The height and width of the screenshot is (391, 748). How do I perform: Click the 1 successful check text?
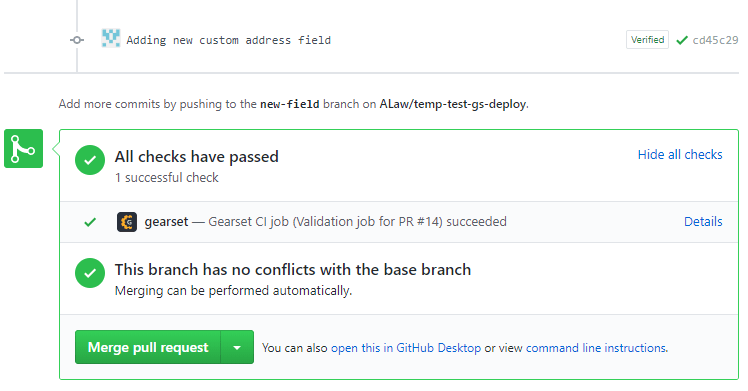pos(166,177)
